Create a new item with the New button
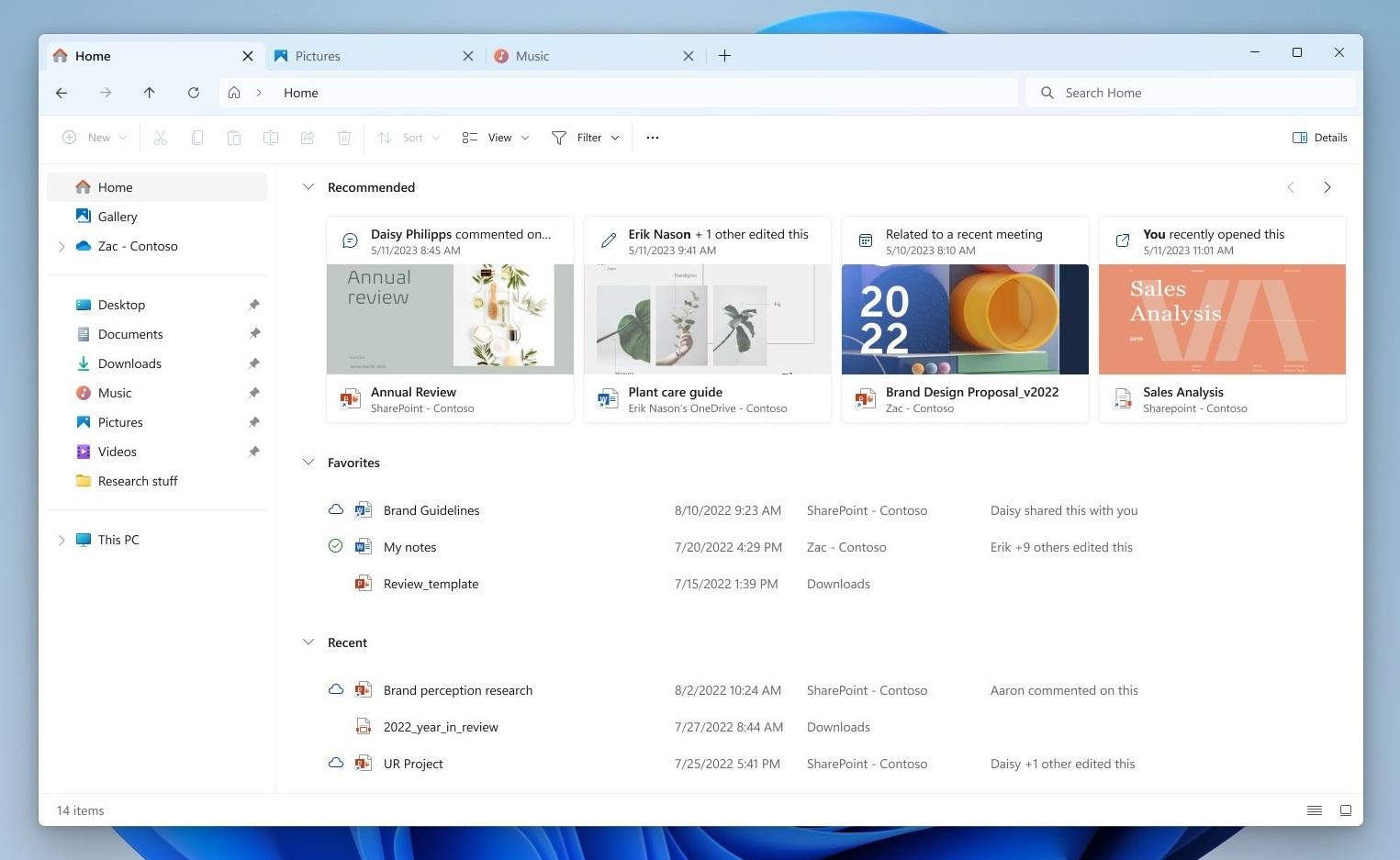Viewport: 1400px width, 860px height. 93,137
